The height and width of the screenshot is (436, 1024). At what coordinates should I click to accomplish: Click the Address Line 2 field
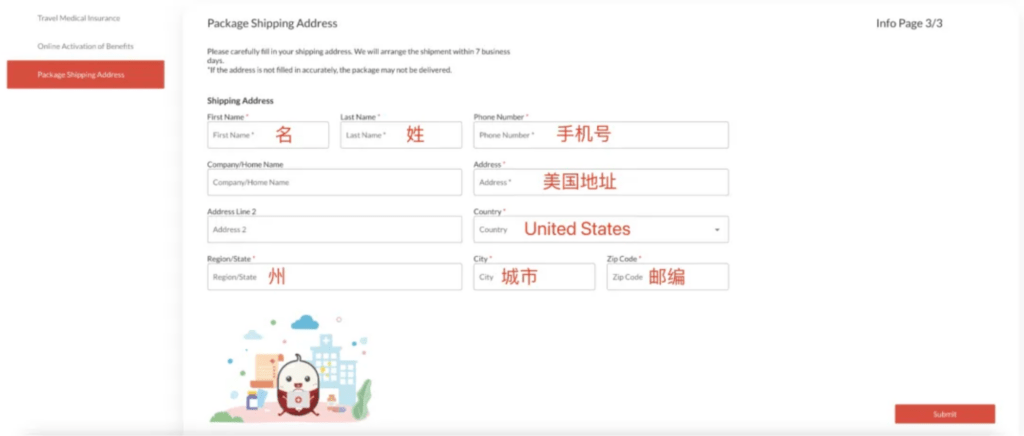(334, 230)
